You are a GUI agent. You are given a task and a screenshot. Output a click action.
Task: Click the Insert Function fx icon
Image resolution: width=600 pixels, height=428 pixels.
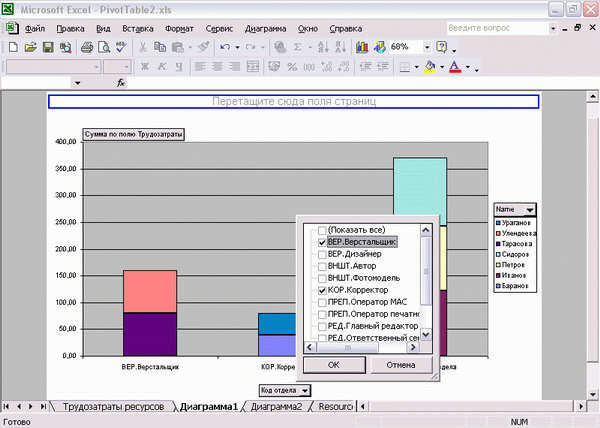121,83
